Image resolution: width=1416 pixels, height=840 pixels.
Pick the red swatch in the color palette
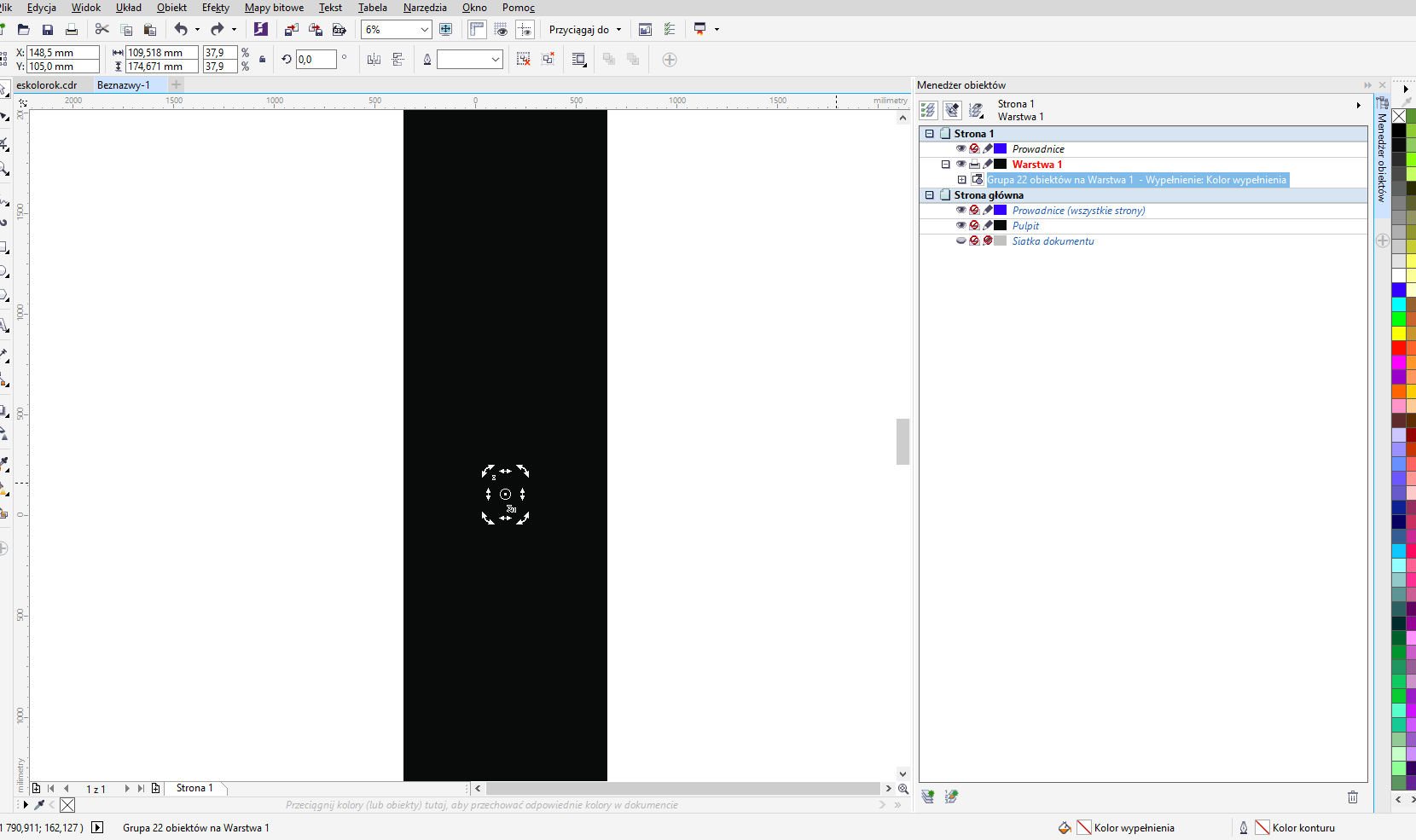[x=1399, y=348]
